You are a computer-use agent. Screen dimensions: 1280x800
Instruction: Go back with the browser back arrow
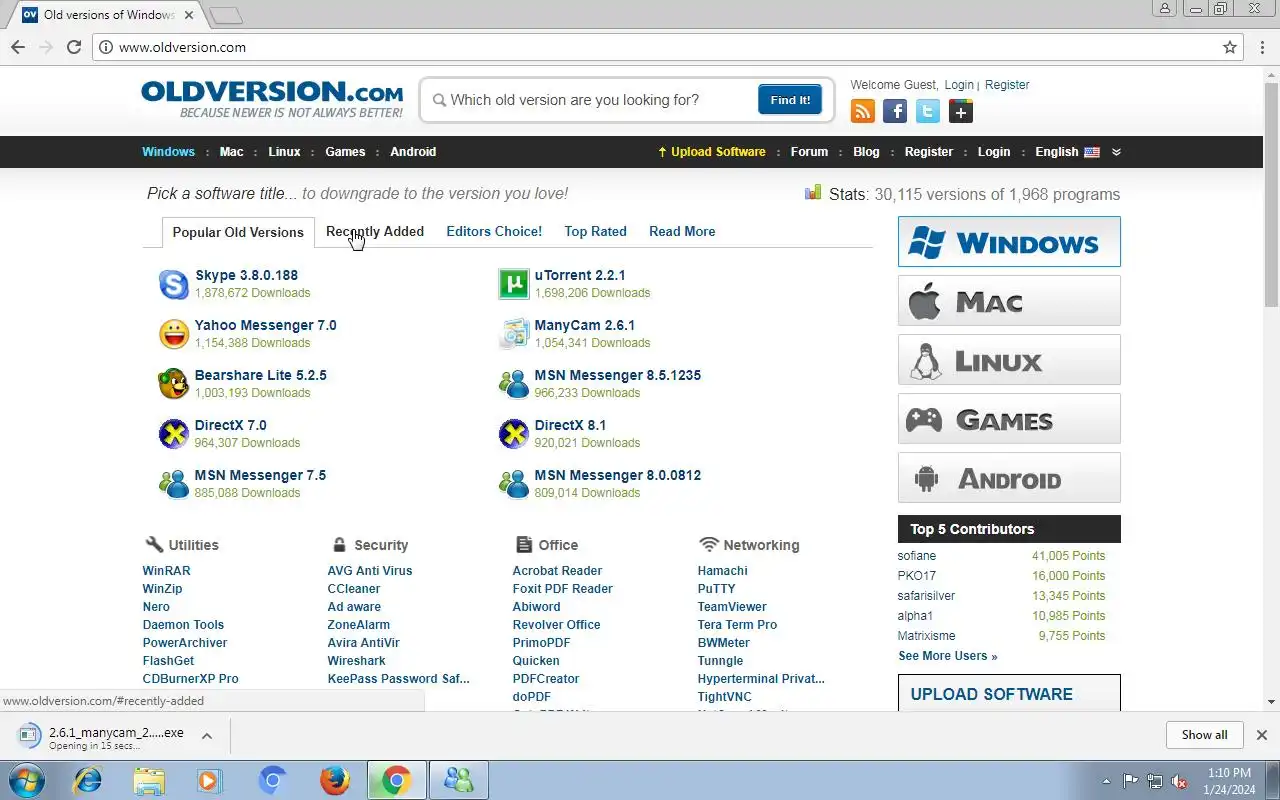pos(18,47)
